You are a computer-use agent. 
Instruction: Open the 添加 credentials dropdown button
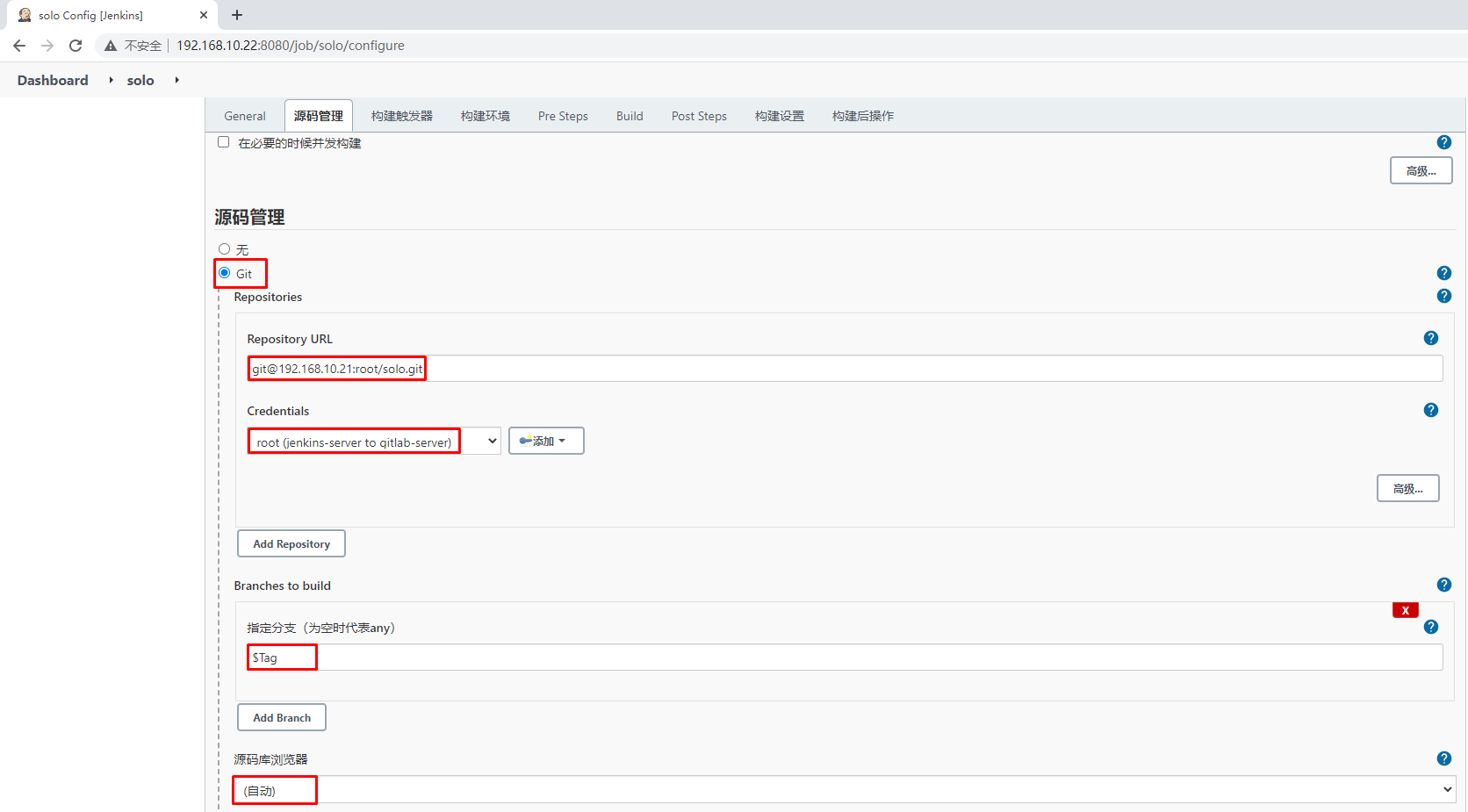(546, 441)
